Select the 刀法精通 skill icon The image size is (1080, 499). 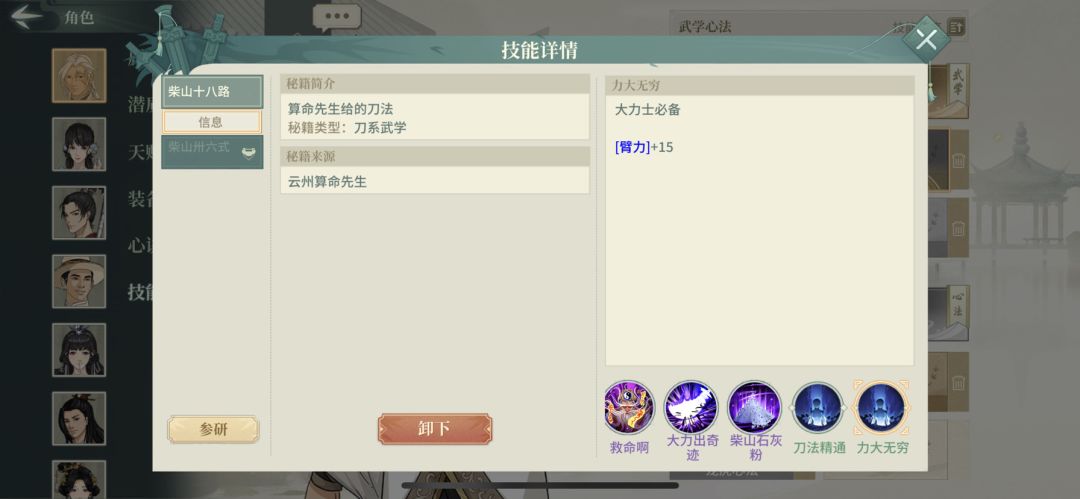[818, 407]
